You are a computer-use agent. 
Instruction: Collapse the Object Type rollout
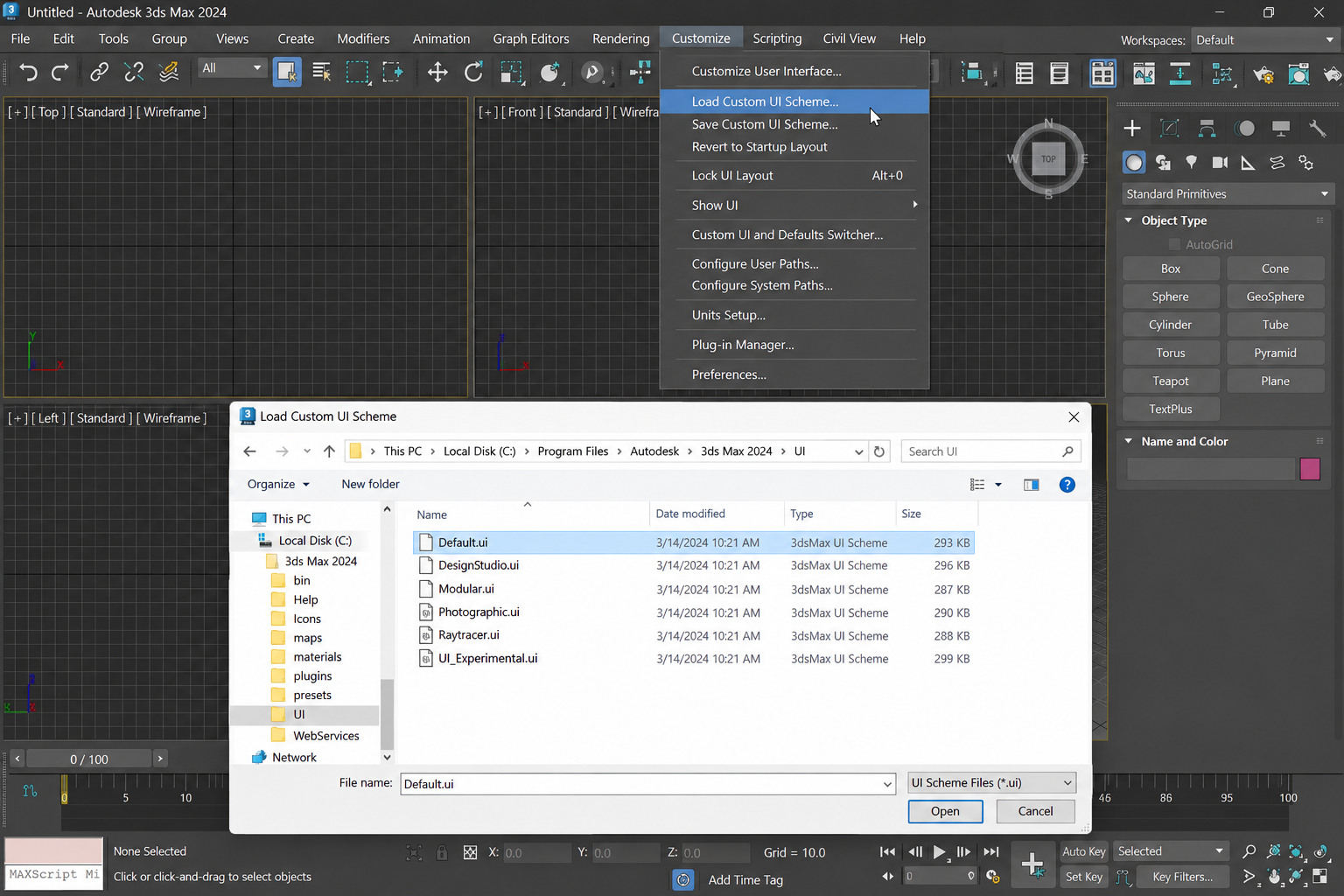click(1129, 220)
